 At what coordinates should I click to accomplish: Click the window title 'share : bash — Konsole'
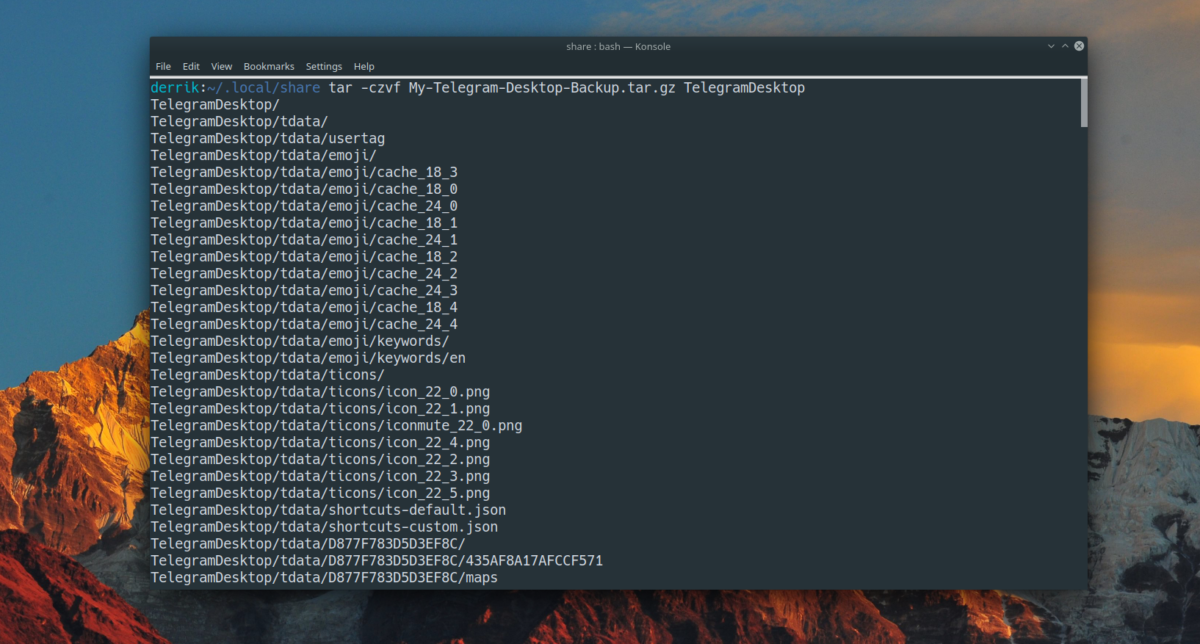[x=618, y=46]
